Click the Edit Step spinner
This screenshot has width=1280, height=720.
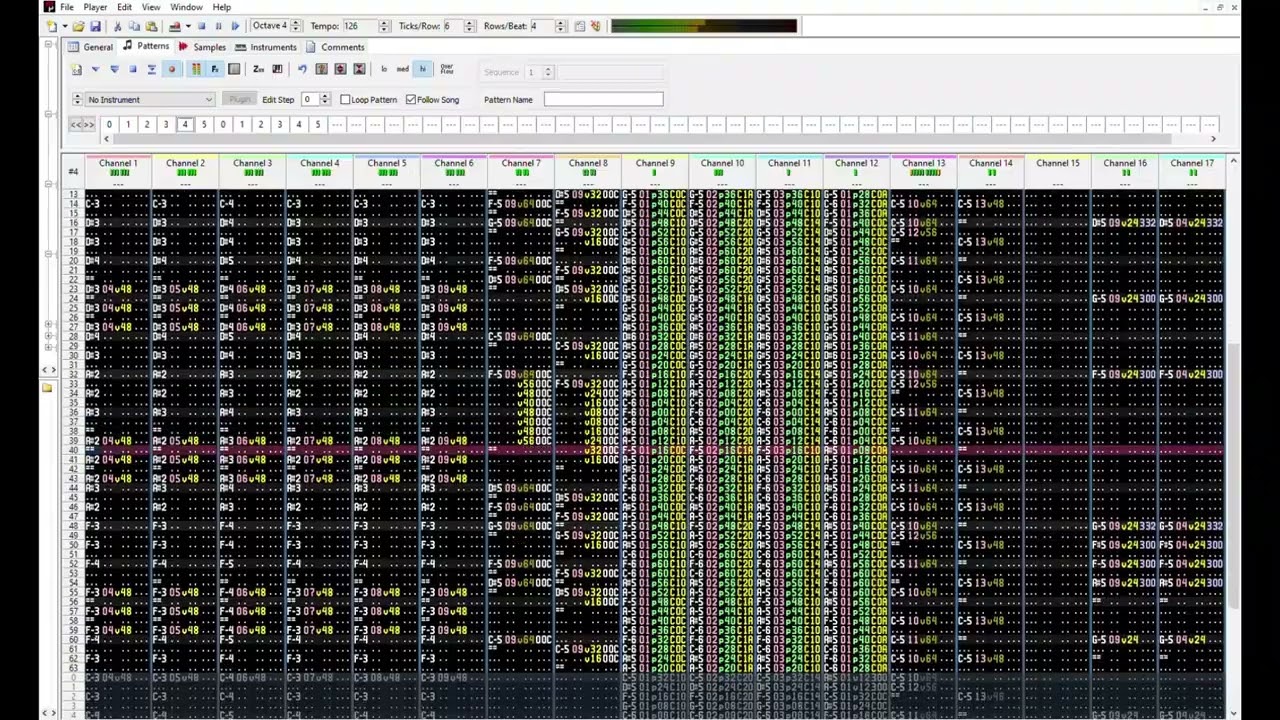pyautogui.click(x=325, y=100)
